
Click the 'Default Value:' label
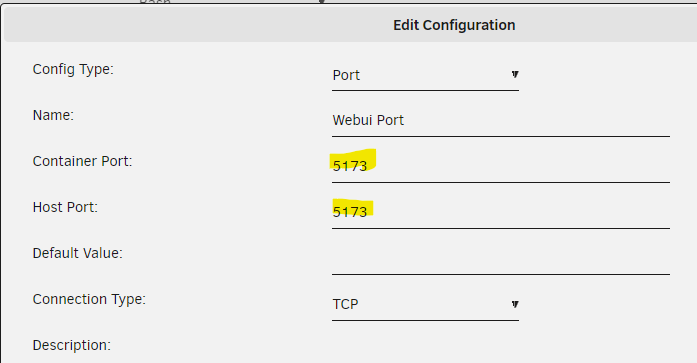[78, 253]
